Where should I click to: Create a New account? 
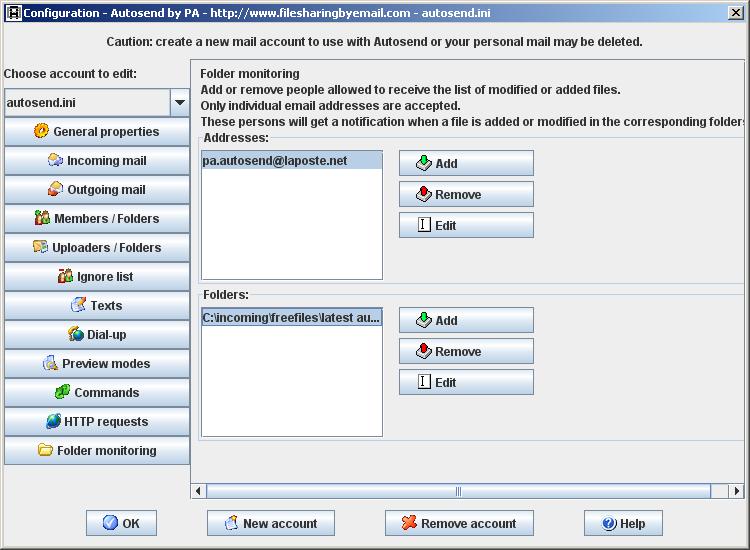pos(271,523)
